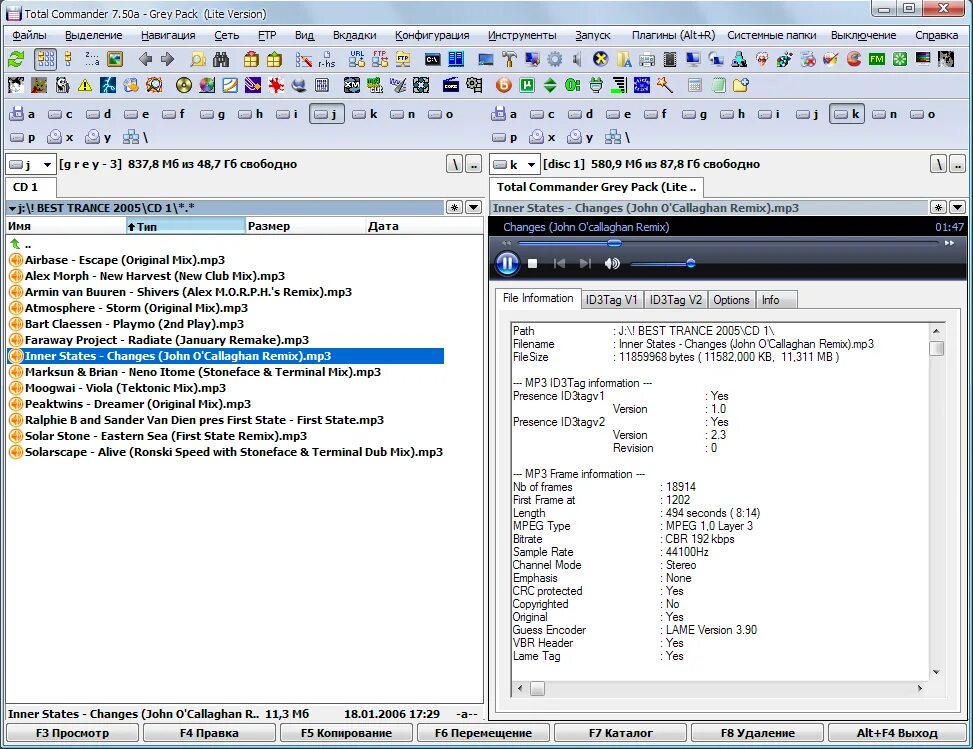Open the Options tab in viewer
973x749 pixels.
[731, 300]
